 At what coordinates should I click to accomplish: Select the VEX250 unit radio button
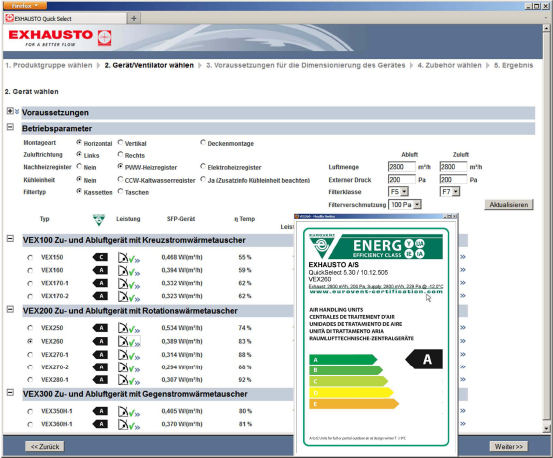point(30,328)
